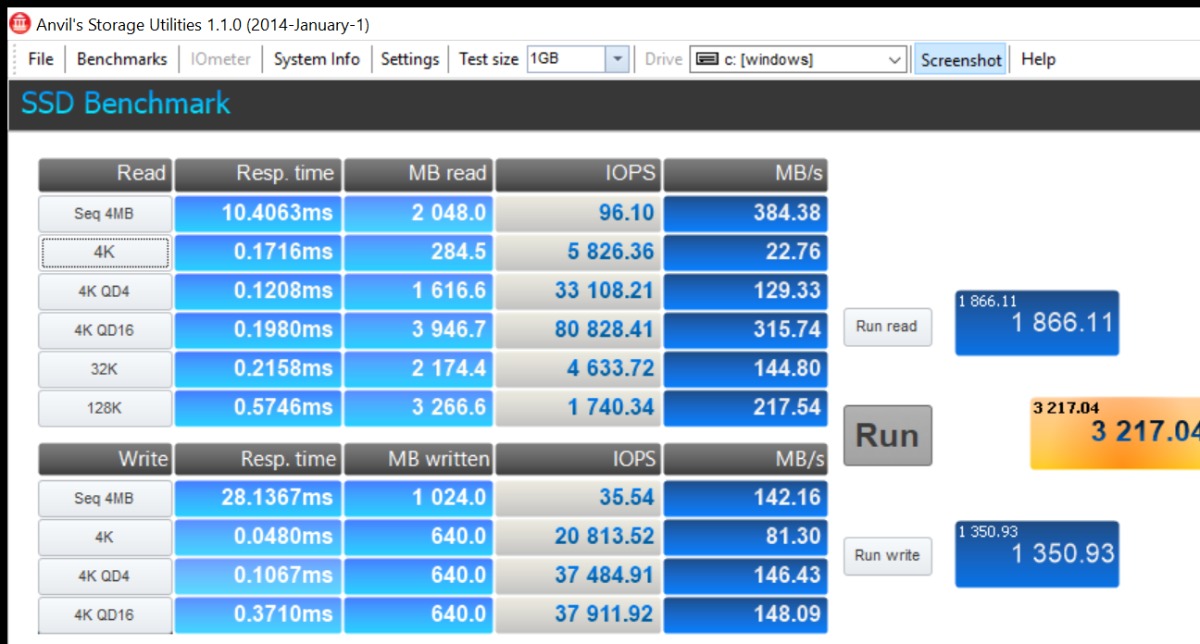Select the read Seq 4MB test button
1200x644 pixels.
[x=104, y=214]
